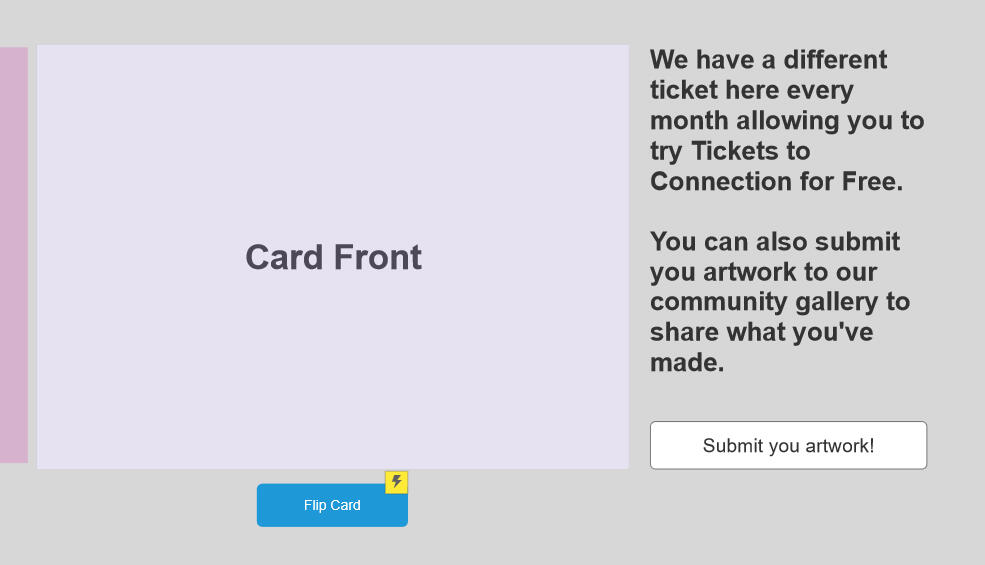
Task: Click the "ticket here every" text line
Action: point(751,90)
